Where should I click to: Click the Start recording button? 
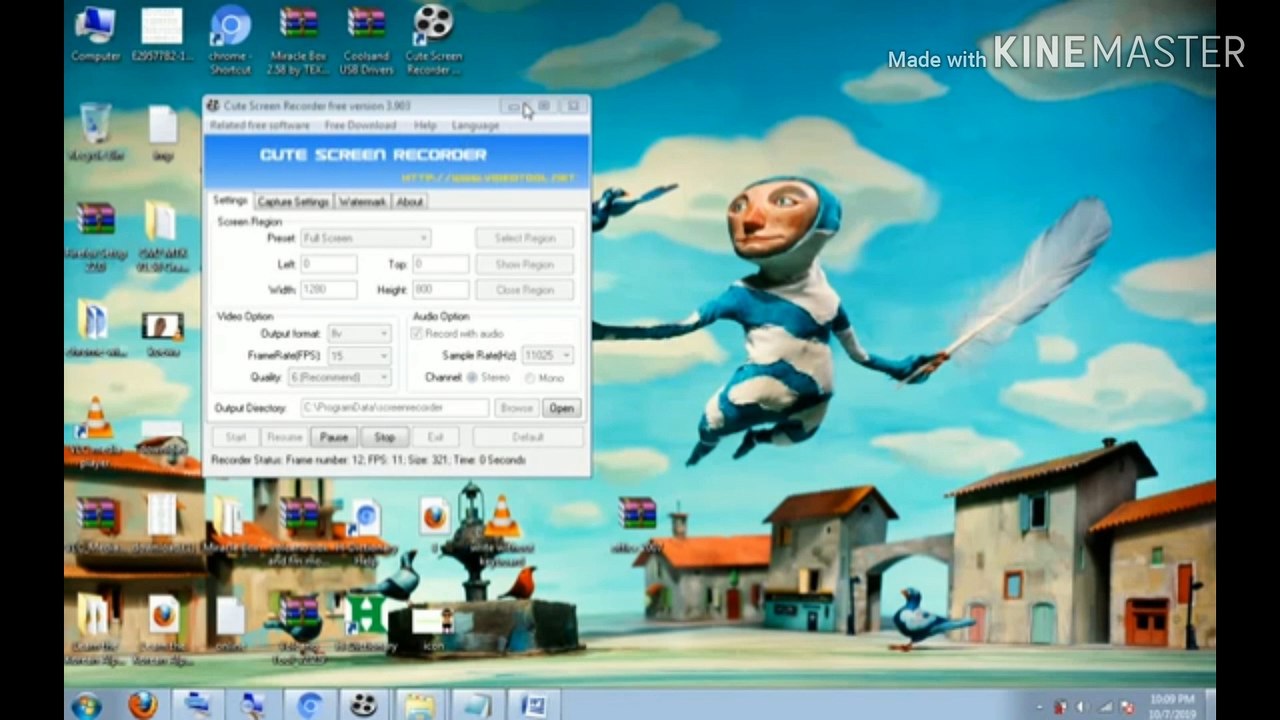(236, 437)
